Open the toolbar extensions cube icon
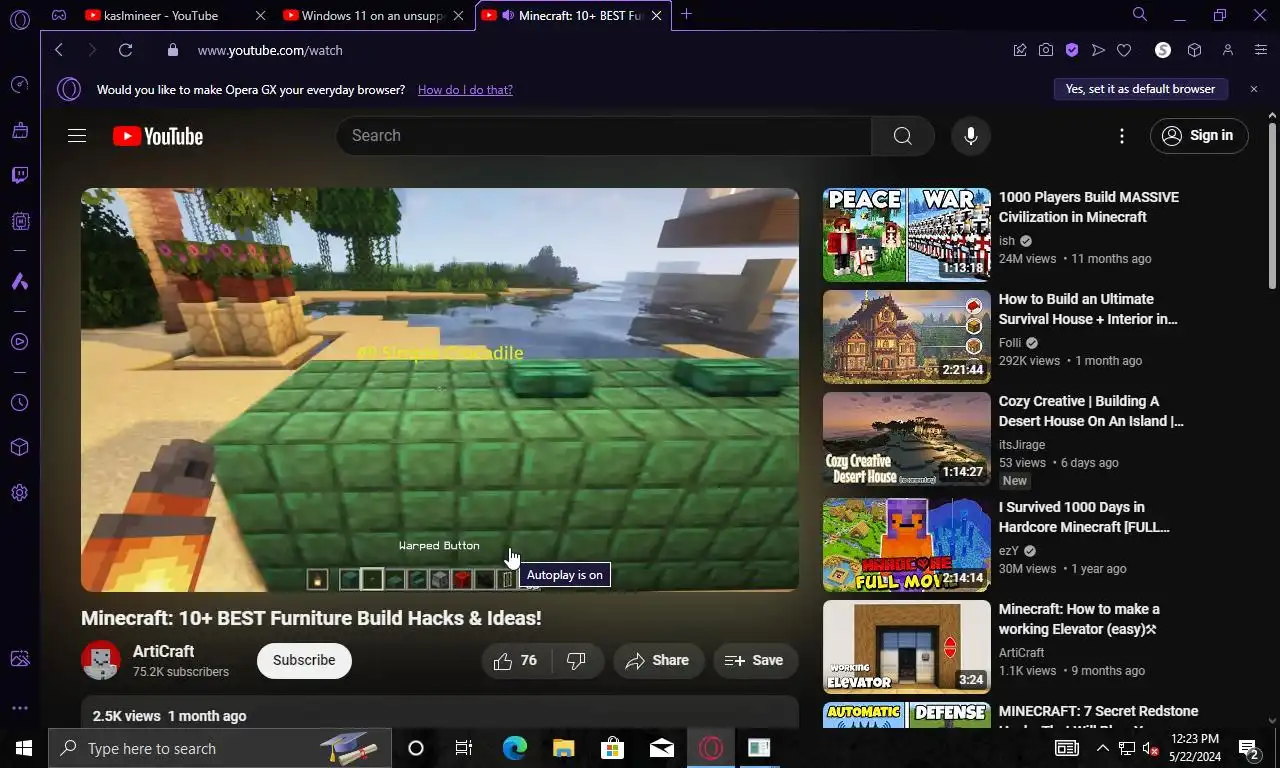 click(x=1194, y=50)
